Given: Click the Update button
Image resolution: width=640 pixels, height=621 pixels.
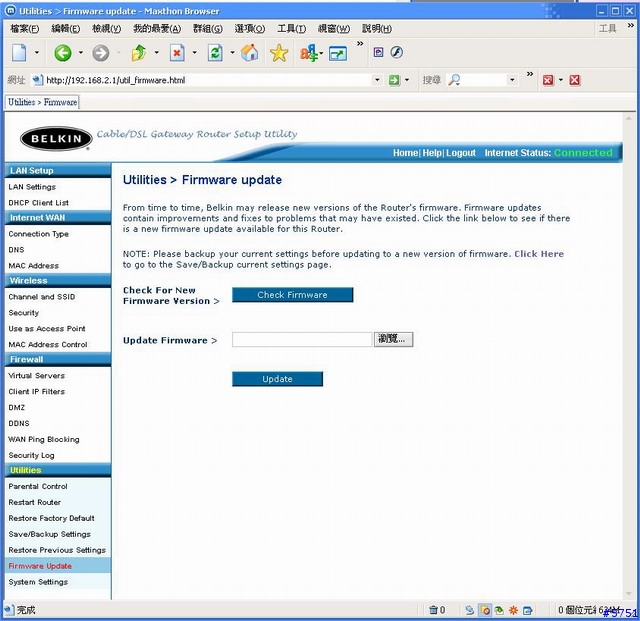Looking at the screenshot, I should 277,379.
